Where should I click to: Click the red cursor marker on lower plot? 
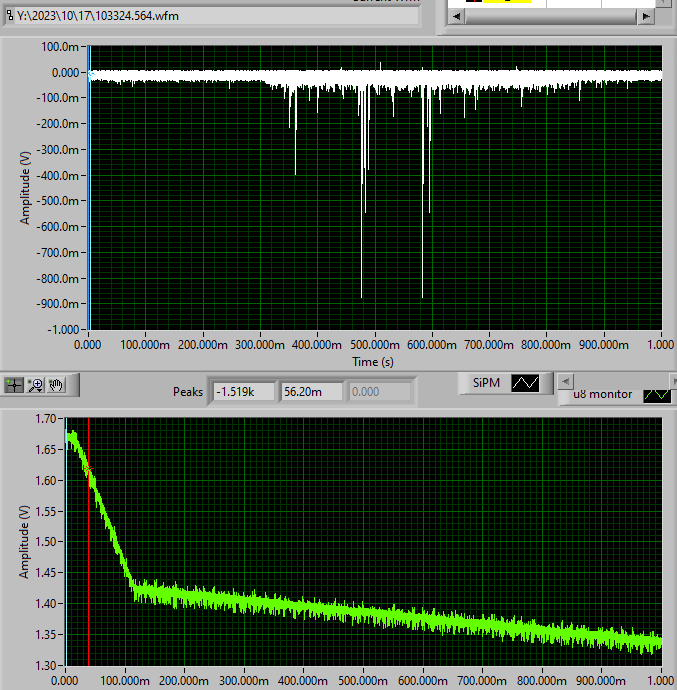(x=88, y=469)
